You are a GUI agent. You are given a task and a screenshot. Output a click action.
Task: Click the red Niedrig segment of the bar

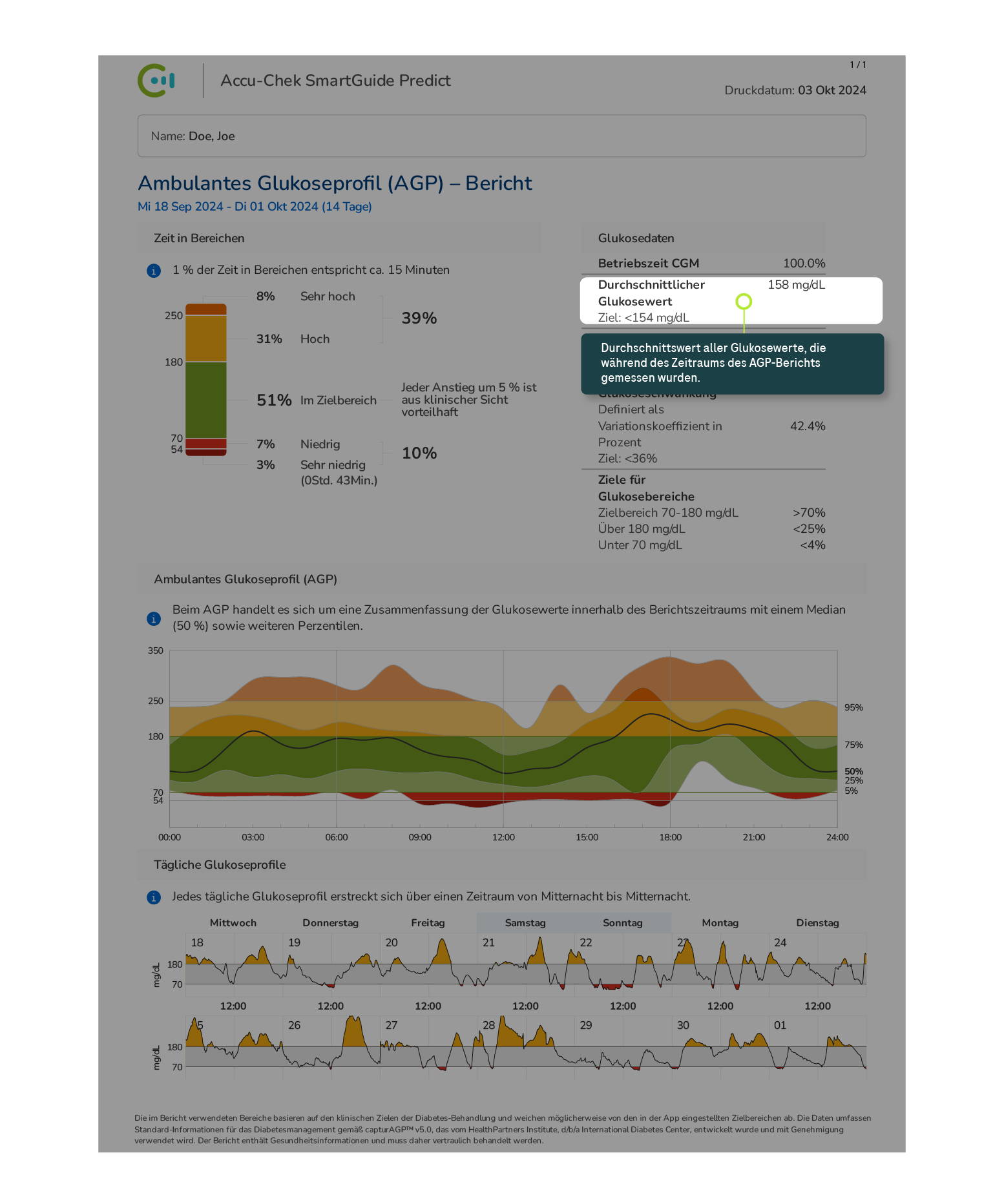tap(206, 444)
